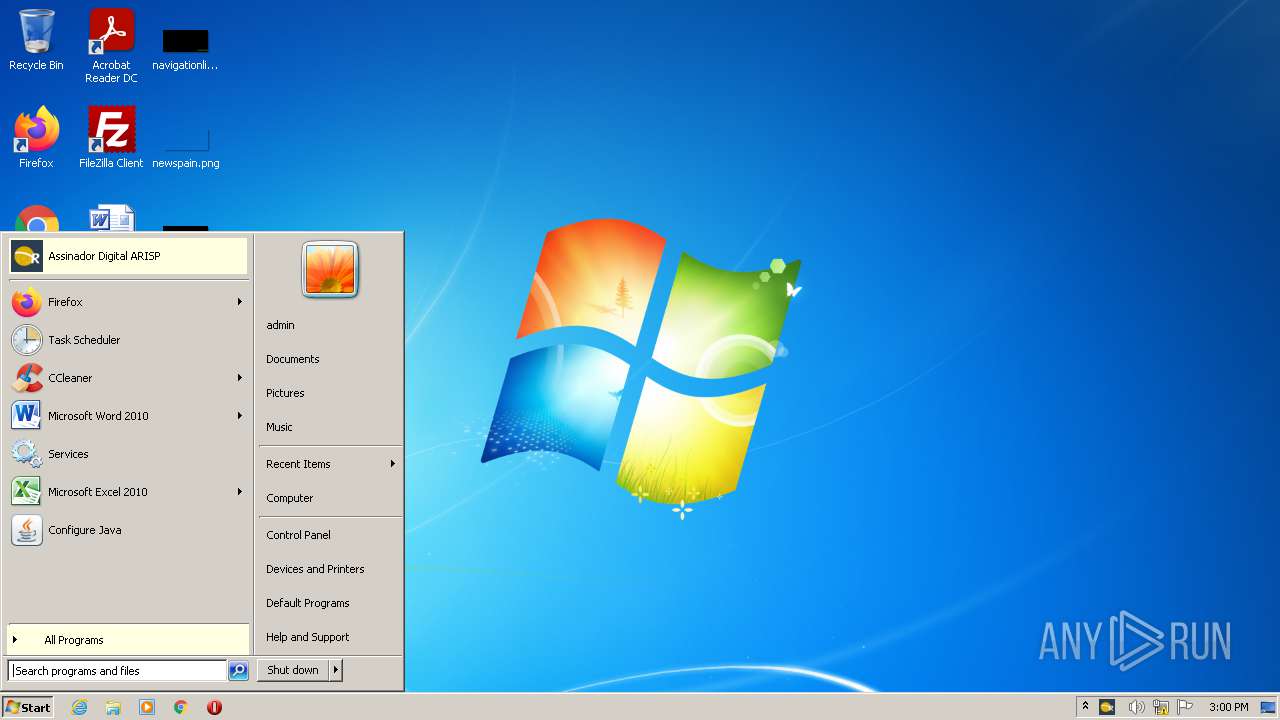Image resolution: width=1280 pixels, height=720 pixels.
Task: Open Music from Start menu
Action: point(330,427)
